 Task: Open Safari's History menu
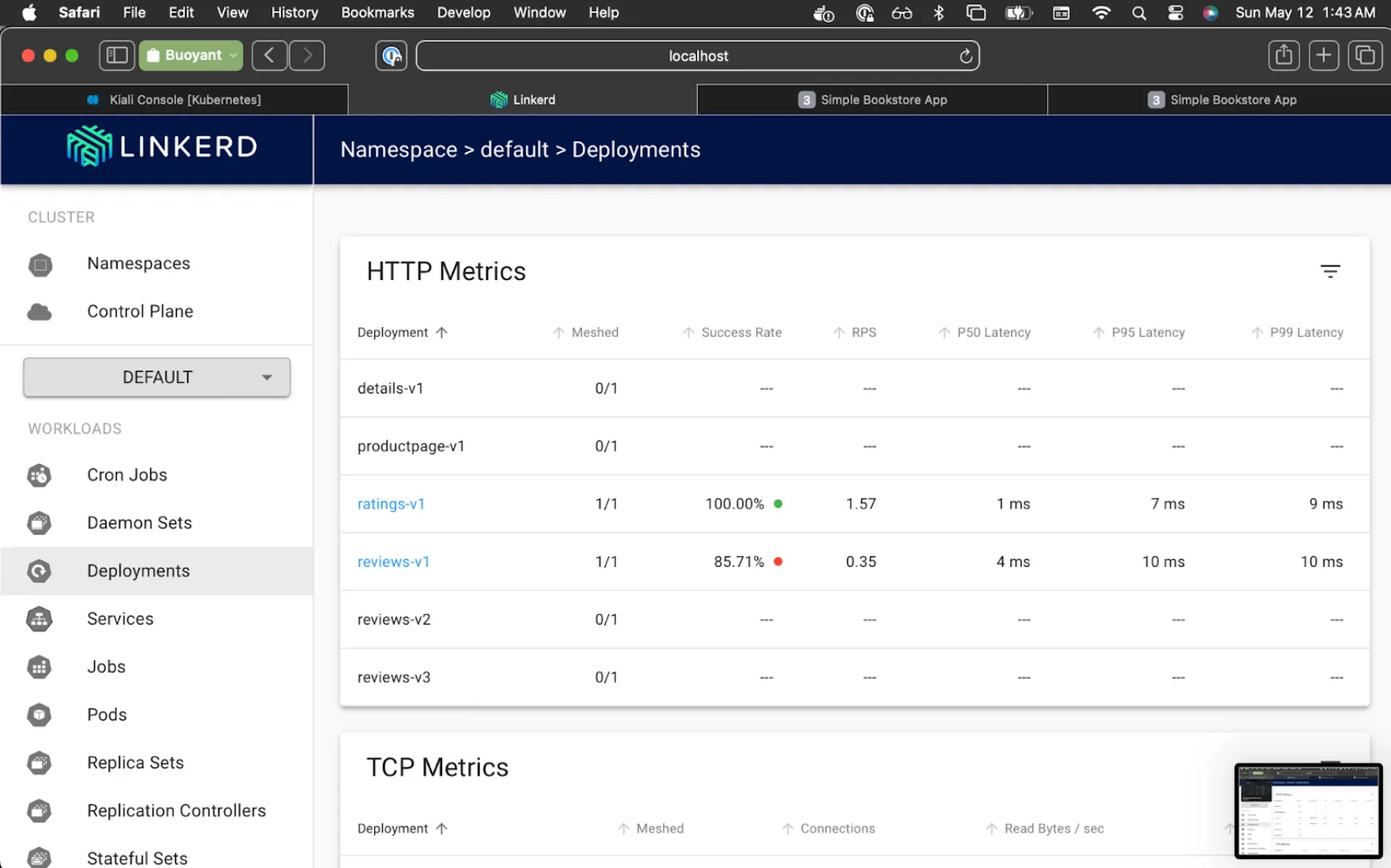click(294, 13)
